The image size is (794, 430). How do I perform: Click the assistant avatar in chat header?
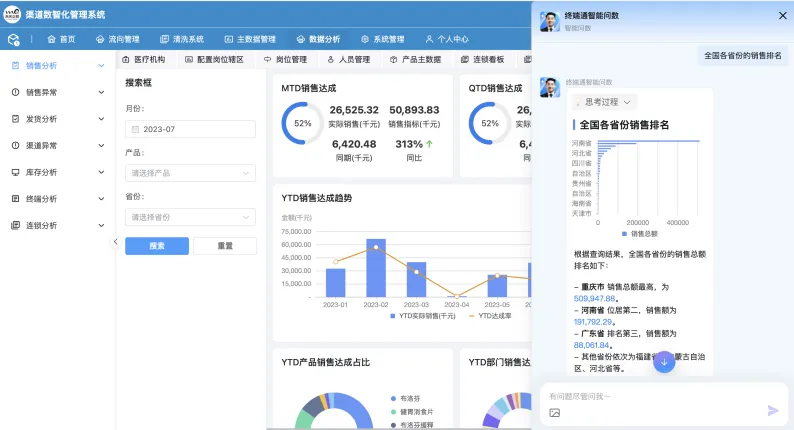tap(549, 21)
